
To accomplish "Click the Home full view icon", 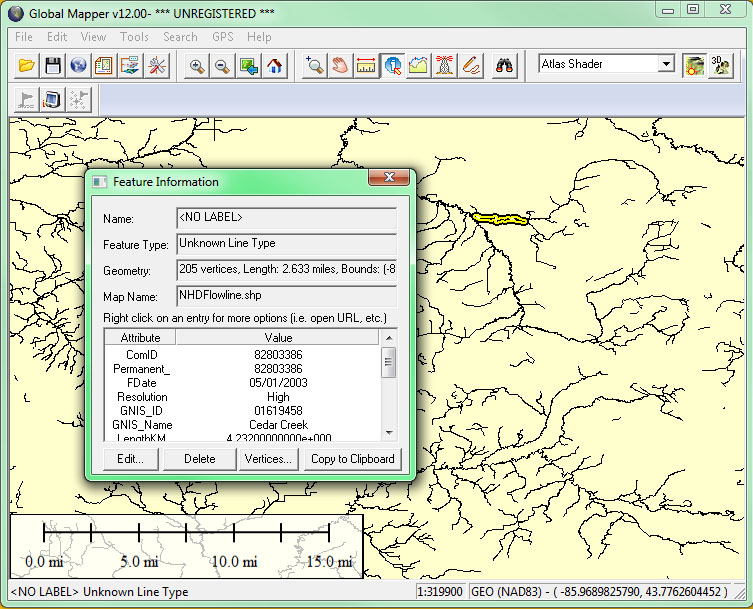I will coord(275,65).
